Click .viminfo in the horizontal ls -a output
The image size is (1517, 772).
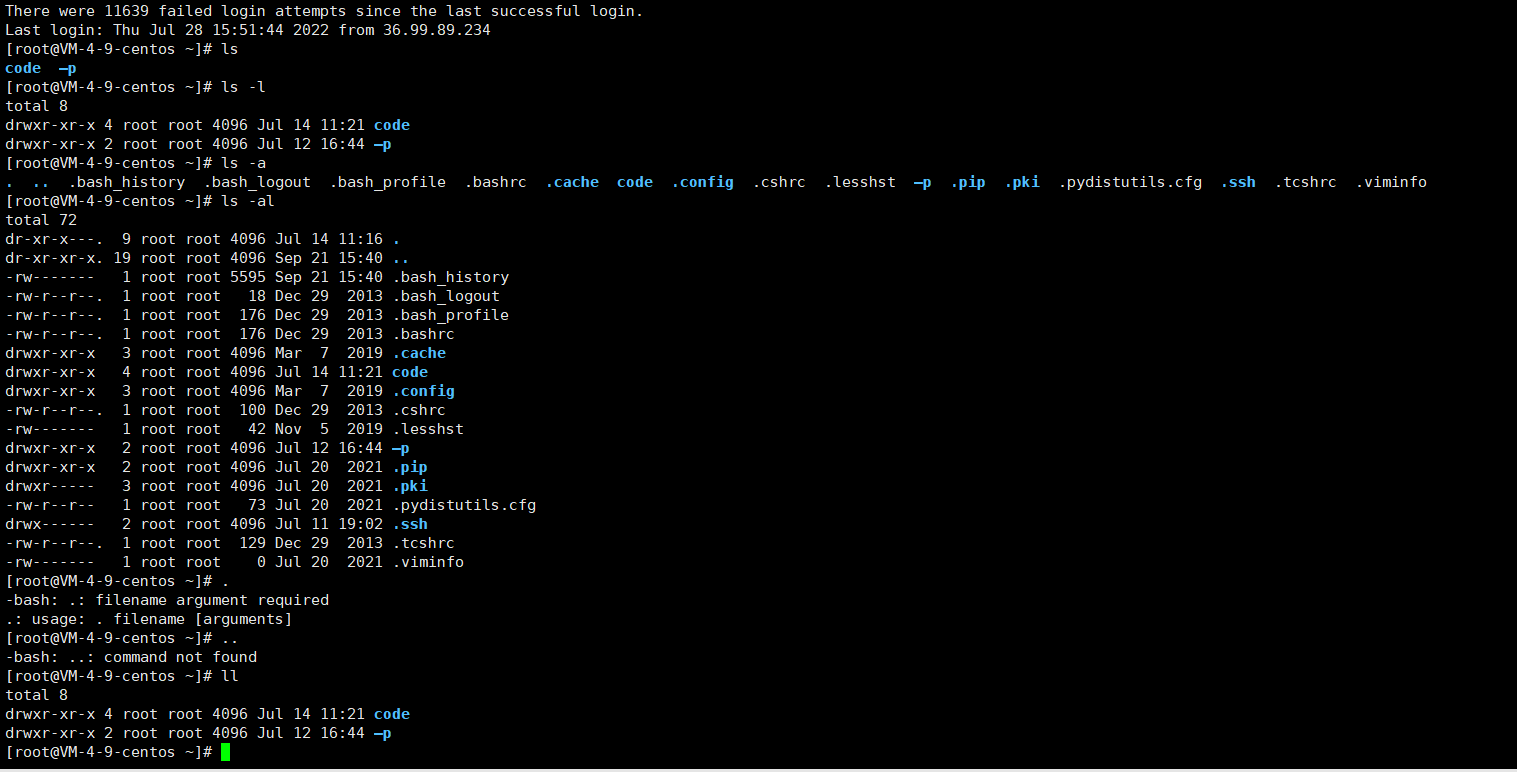tap(1391, 182)
